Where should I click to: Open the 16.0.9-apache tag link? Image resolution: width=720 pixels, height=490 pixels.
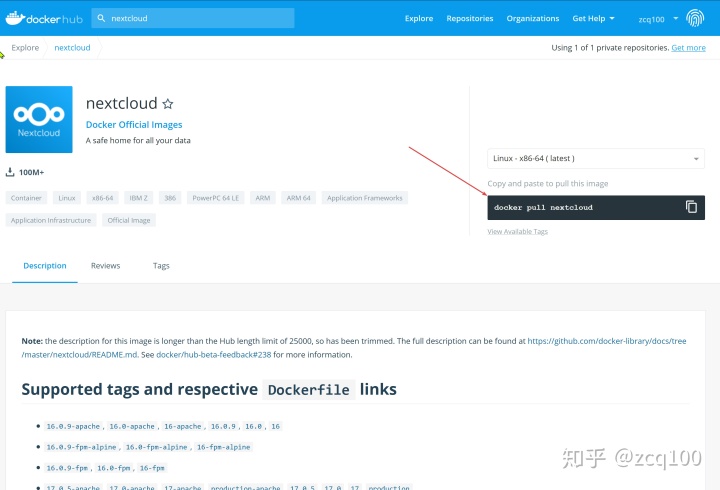pos(73,426)
